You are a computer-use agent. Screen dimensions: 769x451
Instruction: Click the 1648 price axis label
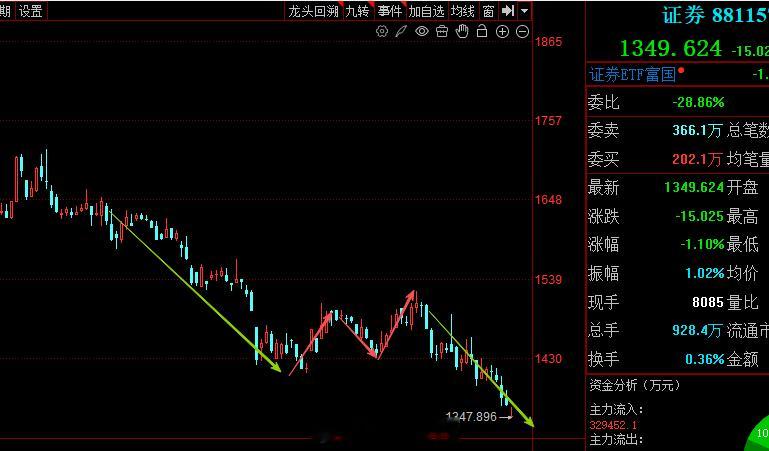[x=548, y=200]
